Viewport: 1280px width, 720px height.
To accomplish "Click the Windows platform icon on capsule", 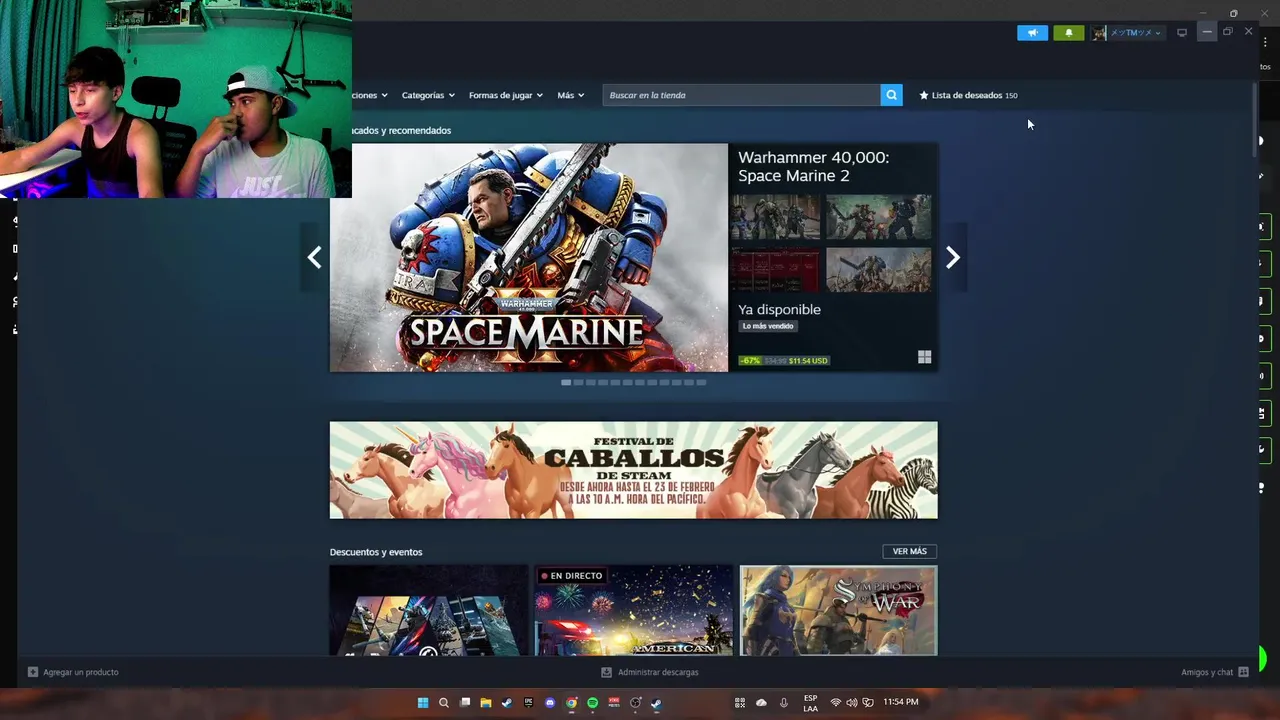I will click(925, 357).
